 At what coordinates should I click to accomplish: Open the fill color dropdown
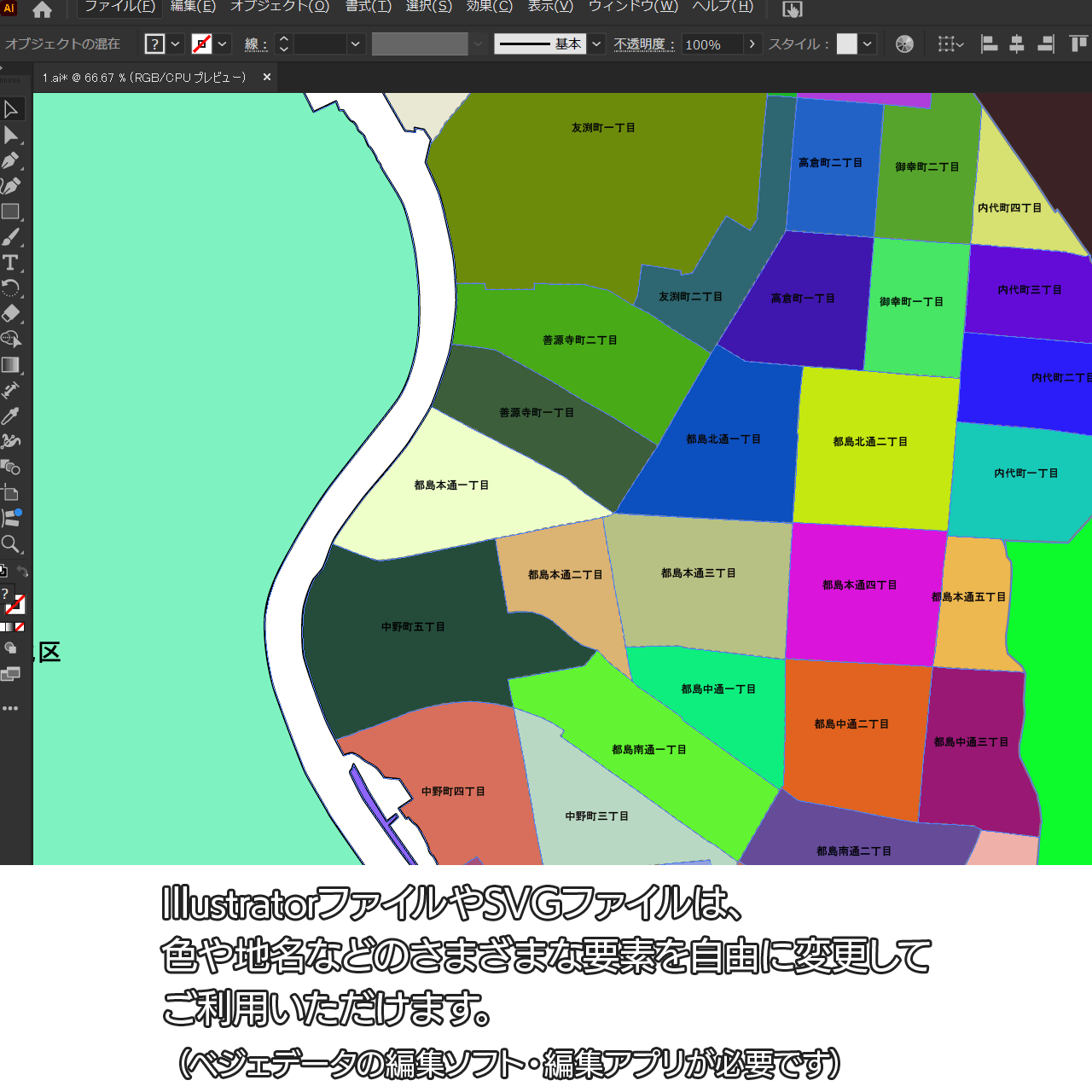point(176,44)
